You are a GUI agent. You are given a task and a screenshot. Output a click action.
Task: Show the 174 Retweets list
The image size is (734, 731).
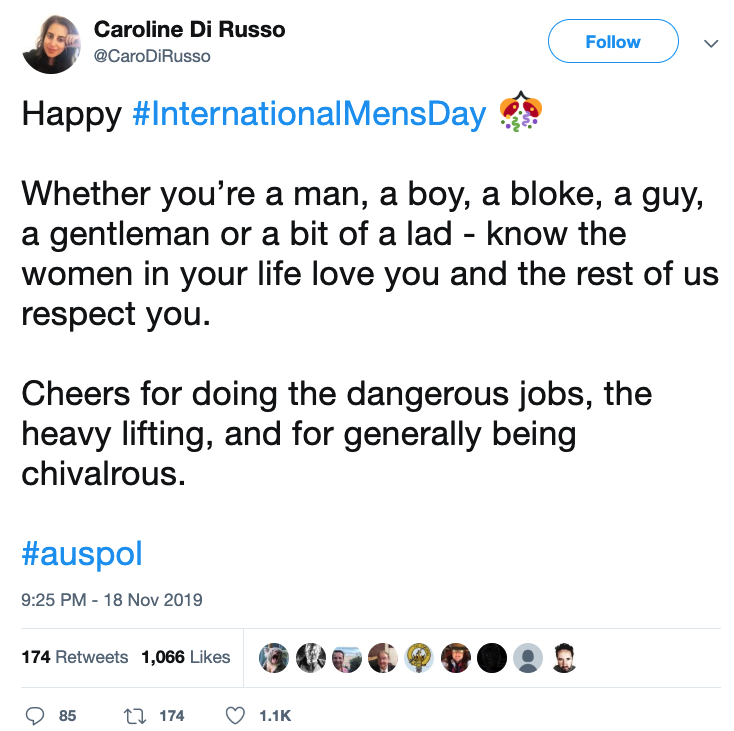pos(75,657)
